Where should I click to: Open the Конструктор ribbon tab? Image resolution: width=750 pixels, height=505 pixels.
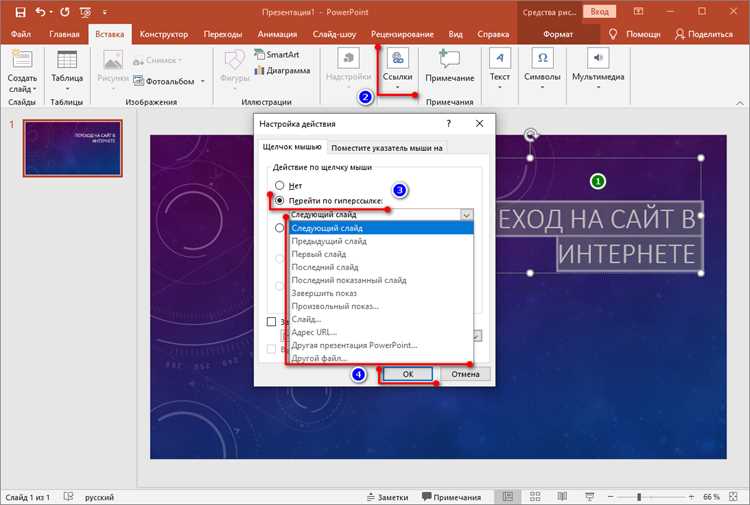point(164,34)
